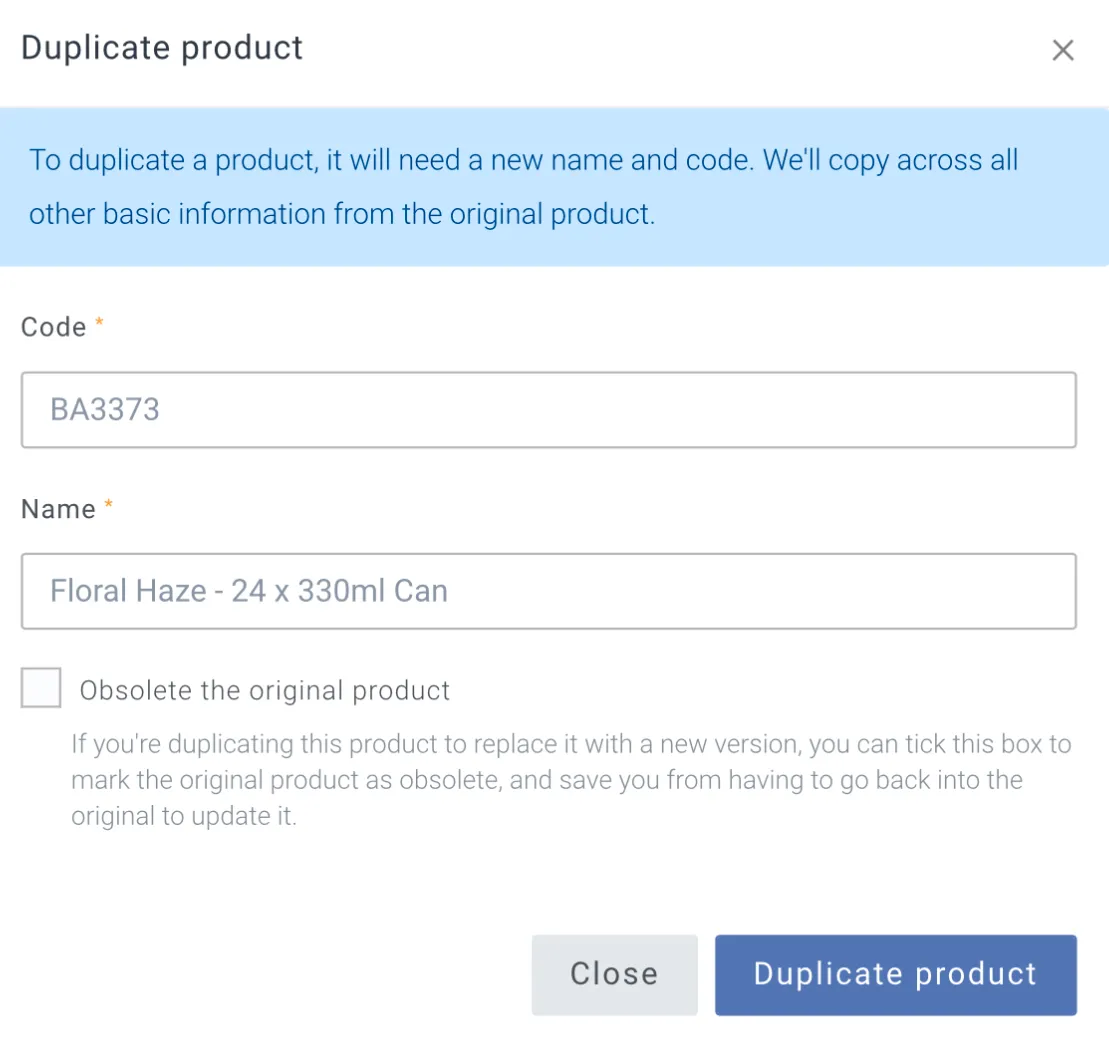This screenshot has height=1041, width=1109.
Task: Click the Duplicate product dialog title
Action: pos(162,47)
